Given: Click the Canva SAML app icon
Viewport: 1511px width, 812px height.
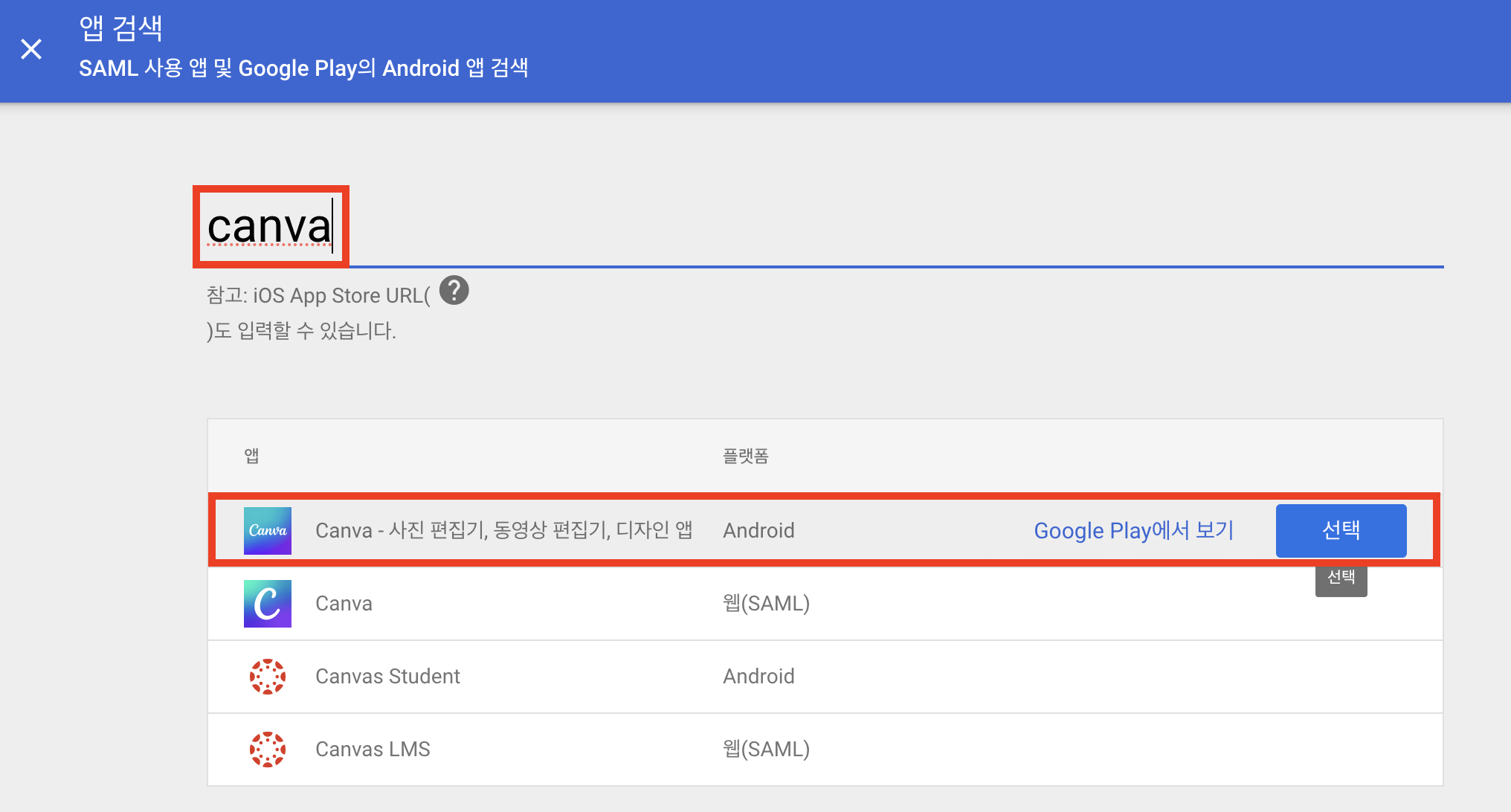Looking at the screenshot, I should 267,603.
